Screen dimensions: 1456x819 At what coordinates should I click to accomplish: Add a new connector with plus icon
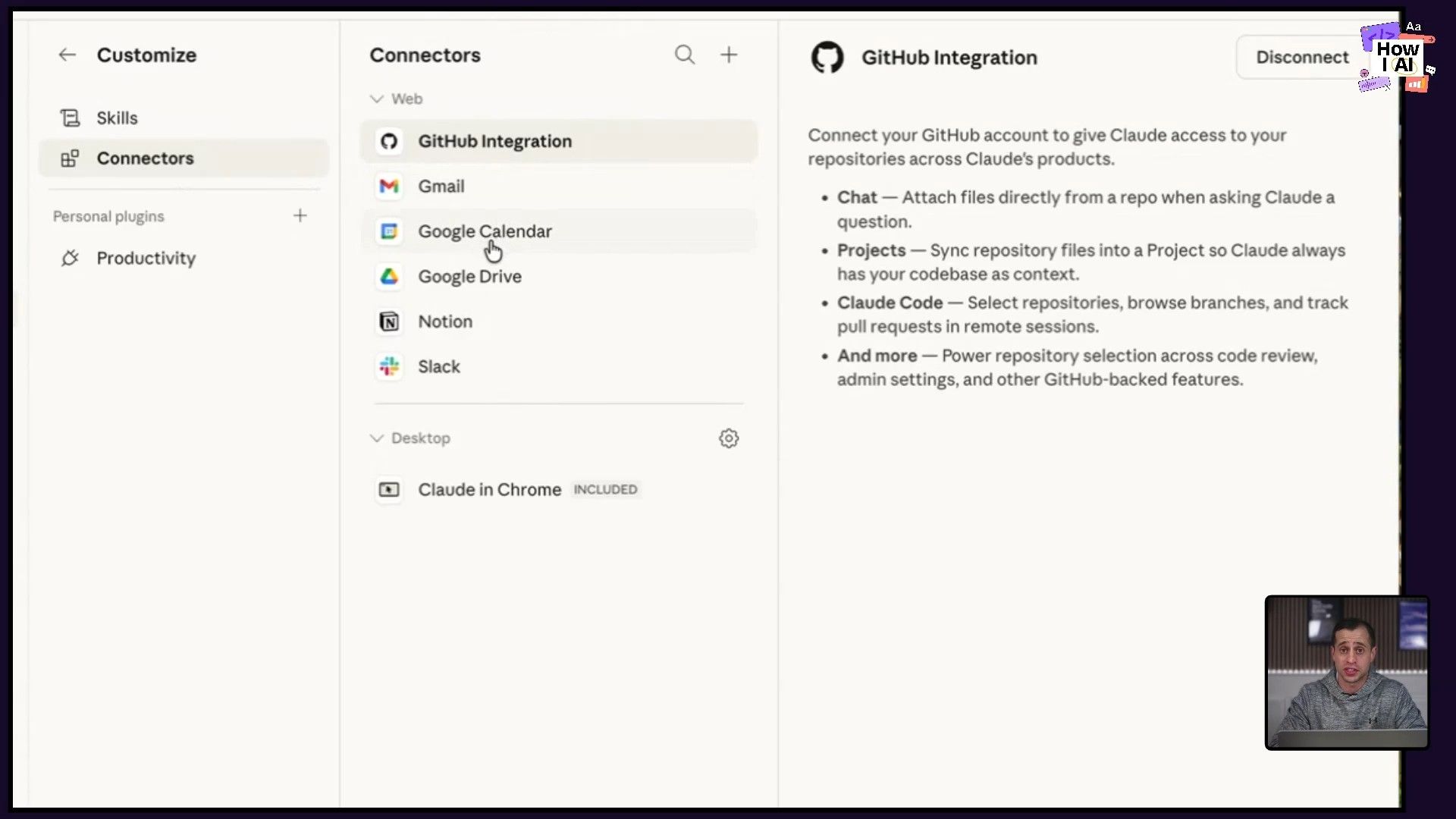click(729, 55)
